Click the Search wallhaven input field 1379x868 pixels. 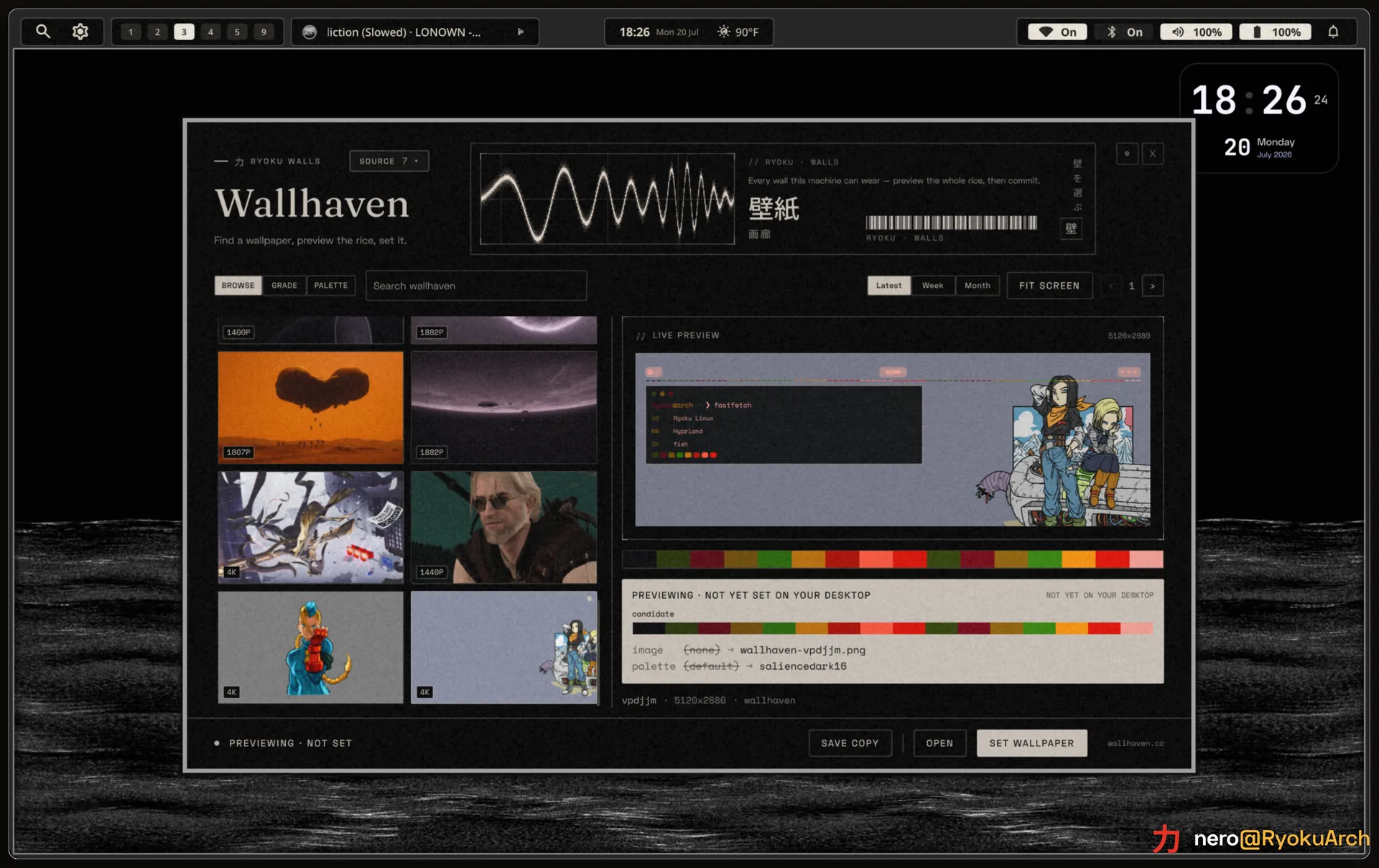(476, 286)
